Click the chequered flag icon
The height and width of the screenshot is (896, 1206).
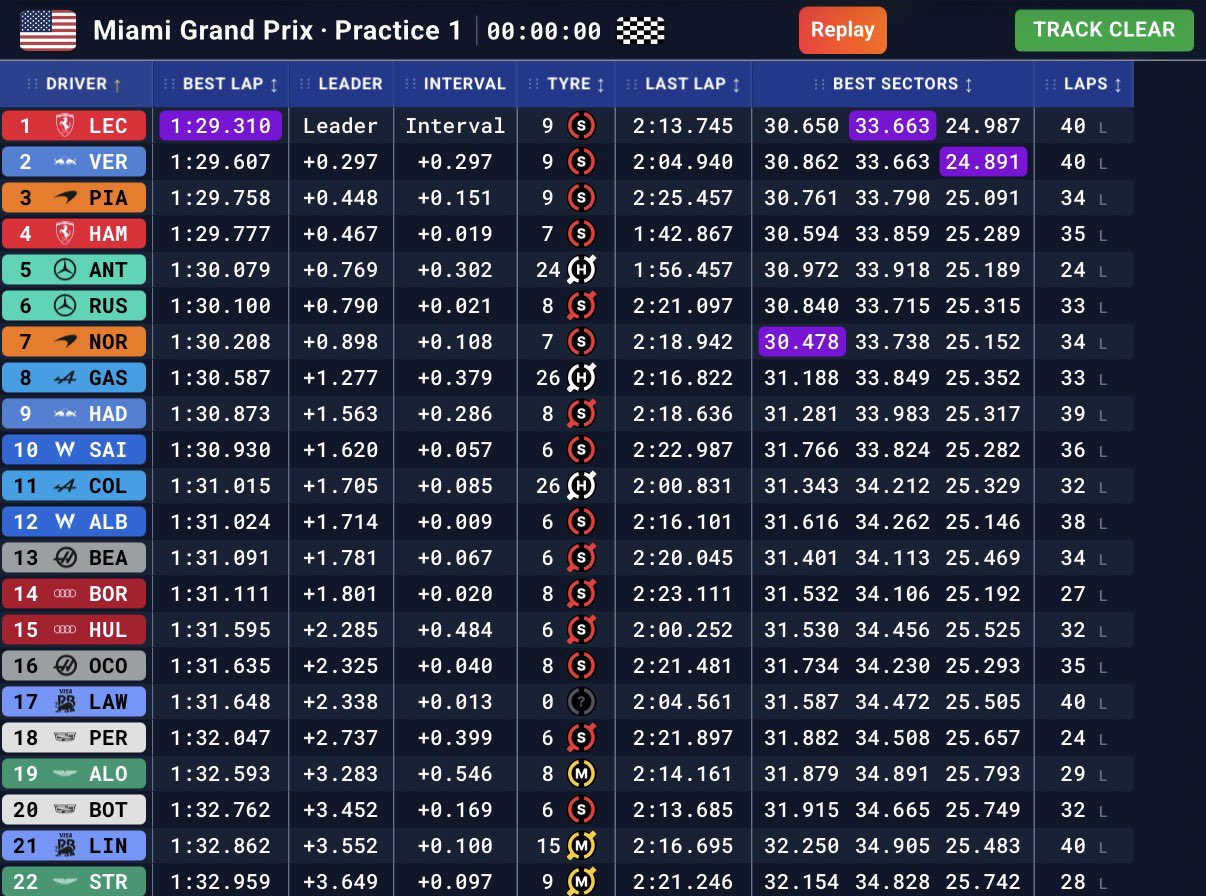[x=641, y=31]
